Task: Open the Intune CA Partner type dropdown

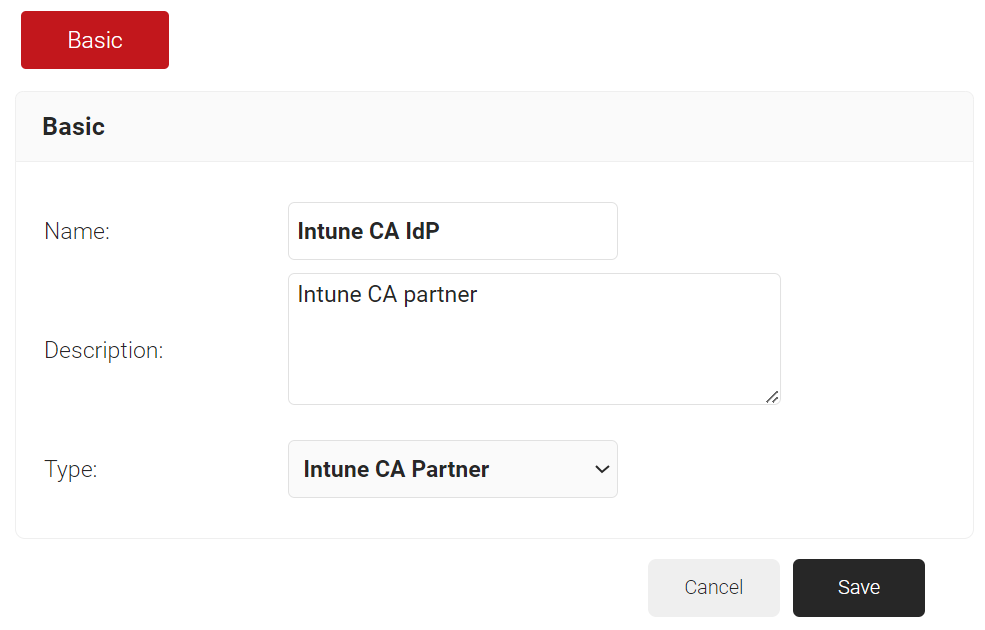Action: pyautogui.click(x=453, y=469)
